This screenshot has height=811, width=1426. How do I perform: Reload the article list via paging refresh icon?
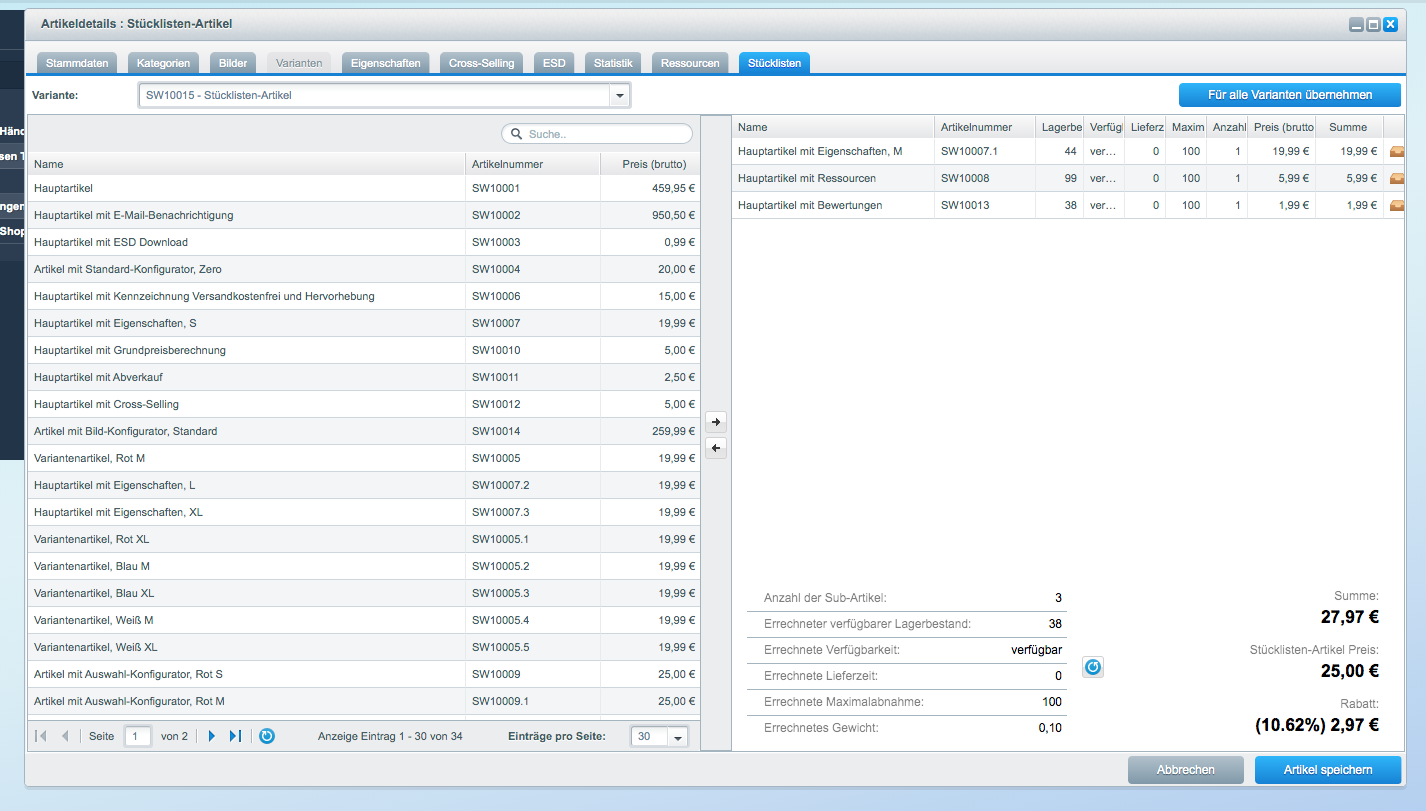pyautogui.click(x=267, y=736)
